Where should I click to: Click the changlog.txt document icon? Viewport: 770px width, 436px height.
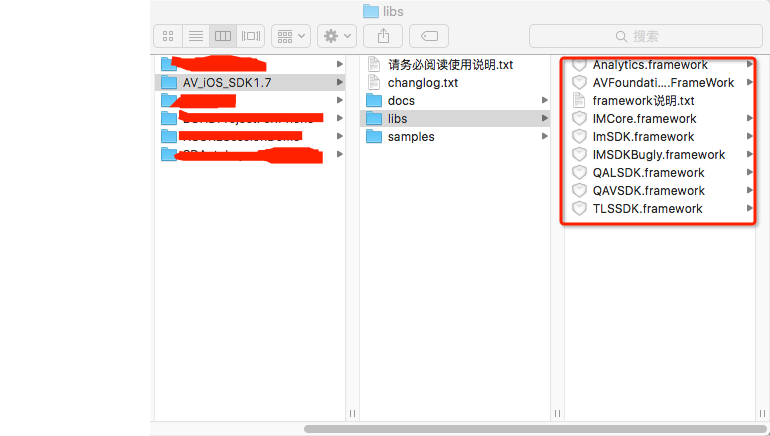[374, 82]
